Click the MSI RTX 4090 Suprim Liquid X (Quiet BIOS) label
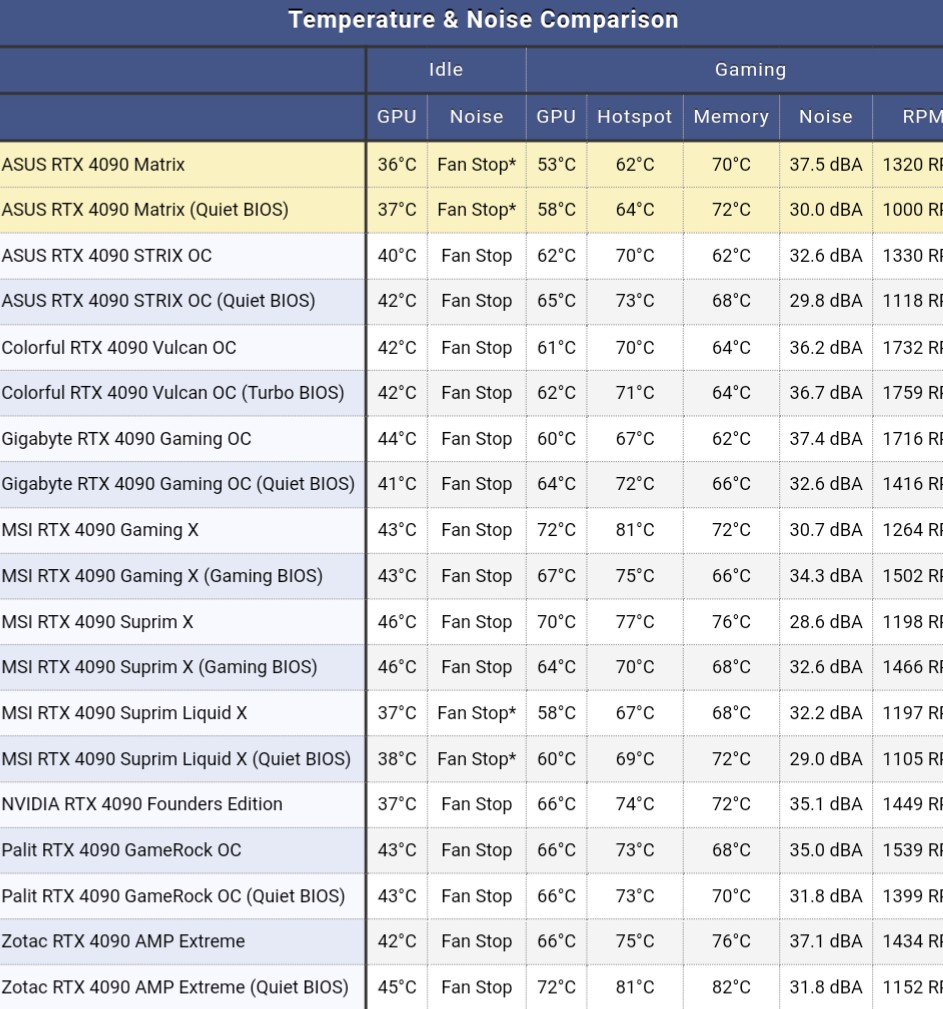This screenshot has height=1009, width=943. click(176, 759)
